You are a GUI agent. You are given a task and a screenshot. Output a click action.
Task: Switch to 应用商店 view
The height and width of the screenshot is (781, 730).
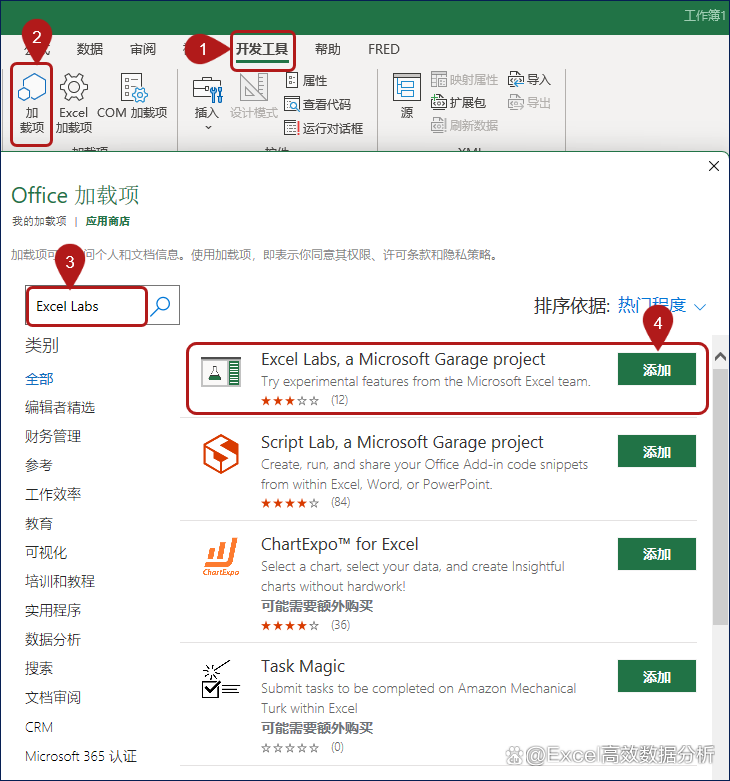click(108, 221)
